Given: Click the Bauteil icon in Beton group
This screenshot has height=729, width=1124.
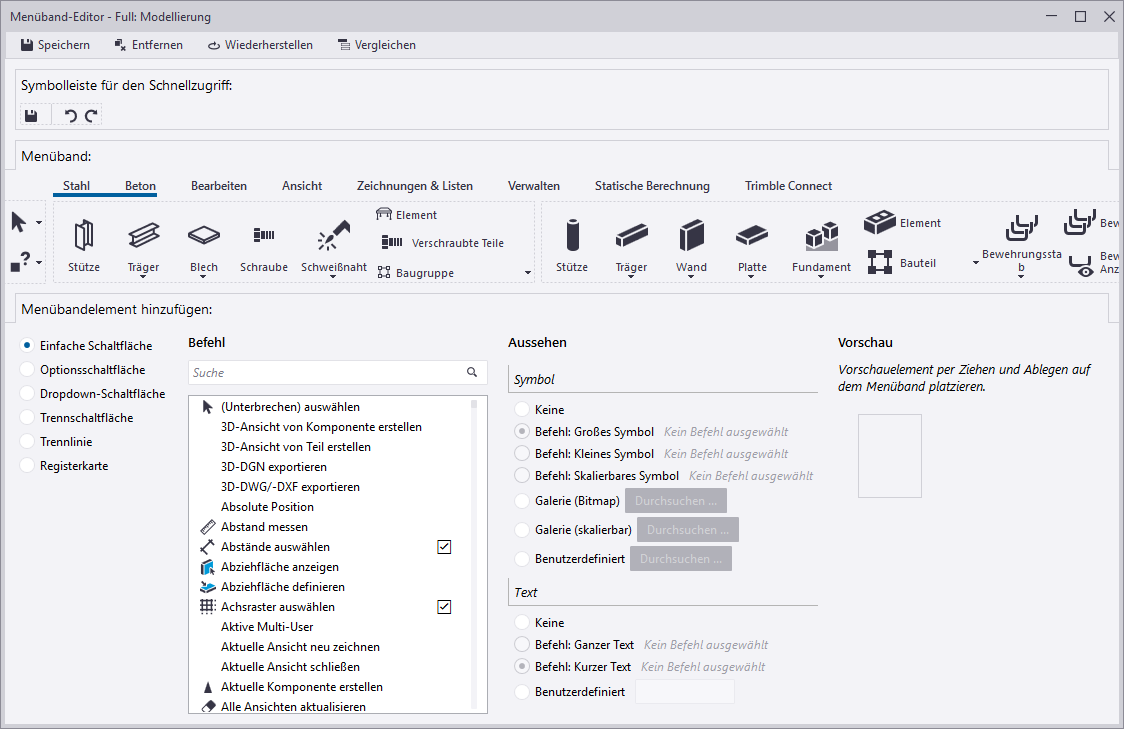Looking at the screenshot, I should [x=880, y=263].
